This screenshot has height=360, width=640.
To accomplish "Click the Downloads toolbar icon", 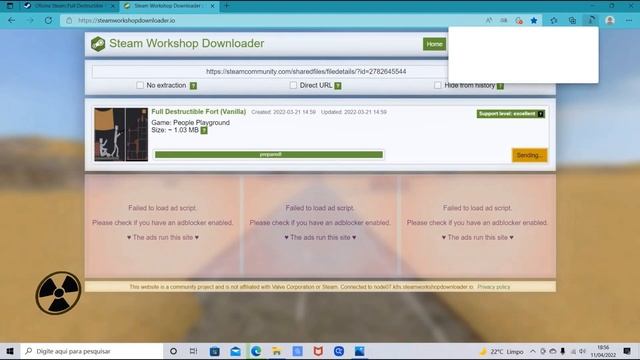I will (591, 20).
